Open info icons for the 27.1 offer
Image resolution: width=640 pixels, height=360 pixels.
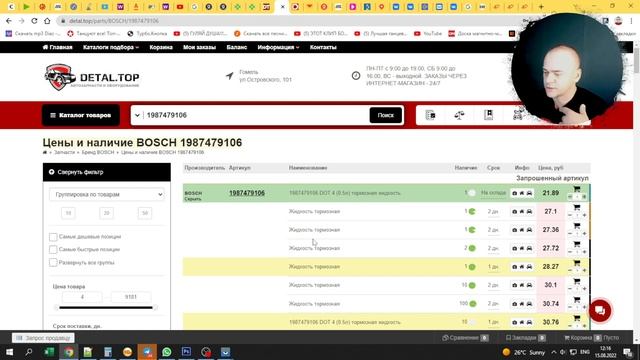522,211
